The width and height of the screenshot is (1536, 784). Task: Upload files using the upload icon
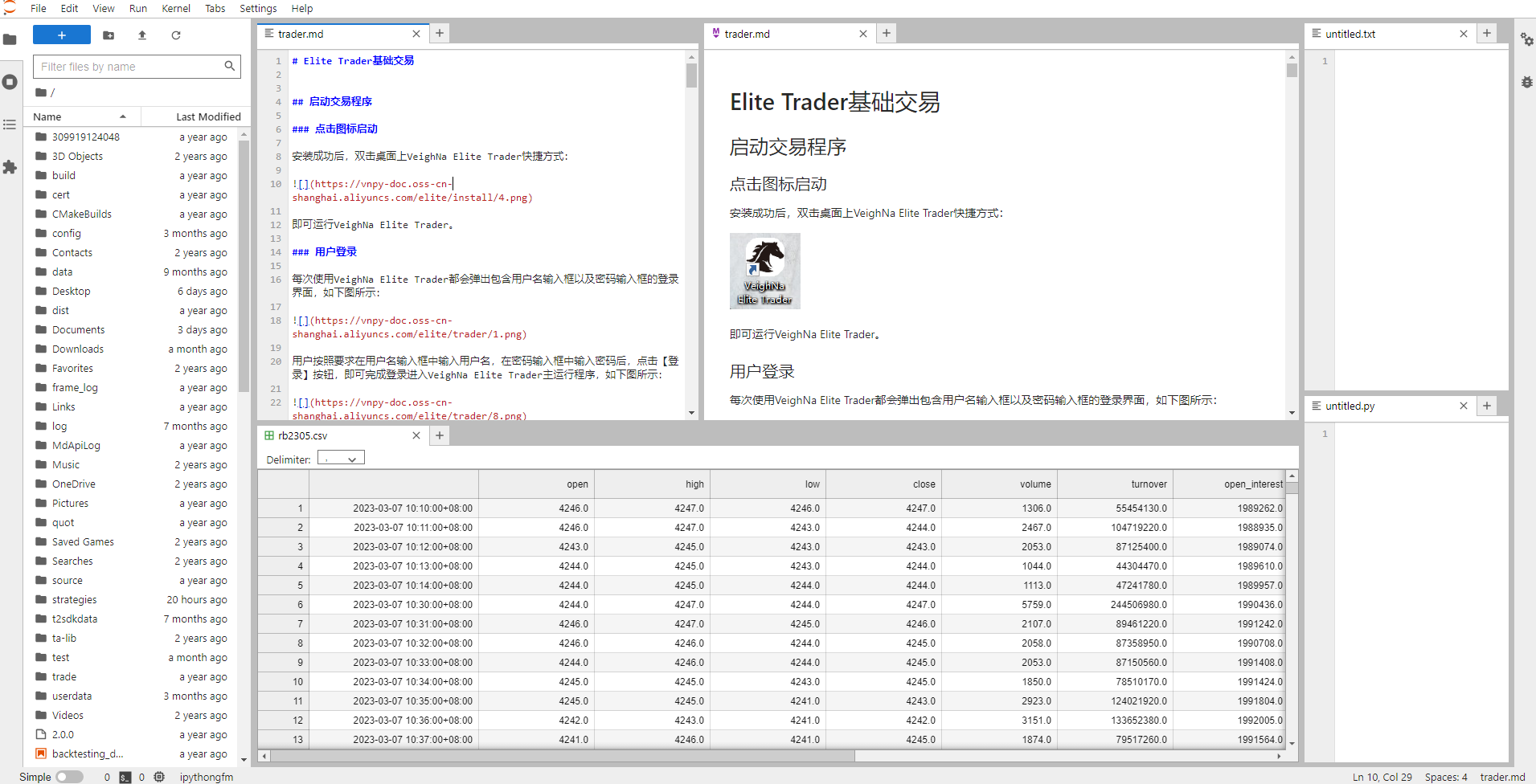click(x=142, y=35)
